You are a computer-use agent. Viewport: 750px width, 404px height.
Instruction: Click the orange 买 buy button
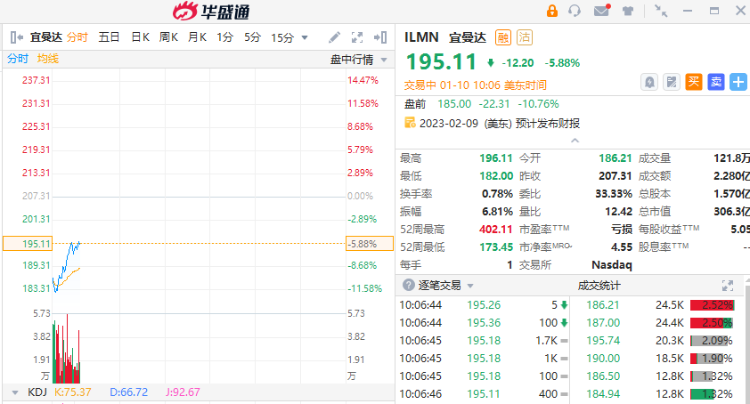[x=693, y=82]
